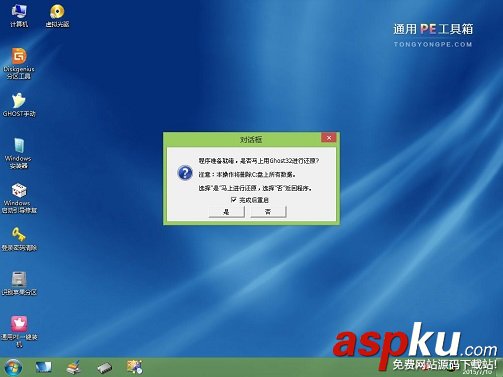The height and width of the screenshot is (377, 503).
Task: Open the Windows Start orb
Action: tap(13, 367)
